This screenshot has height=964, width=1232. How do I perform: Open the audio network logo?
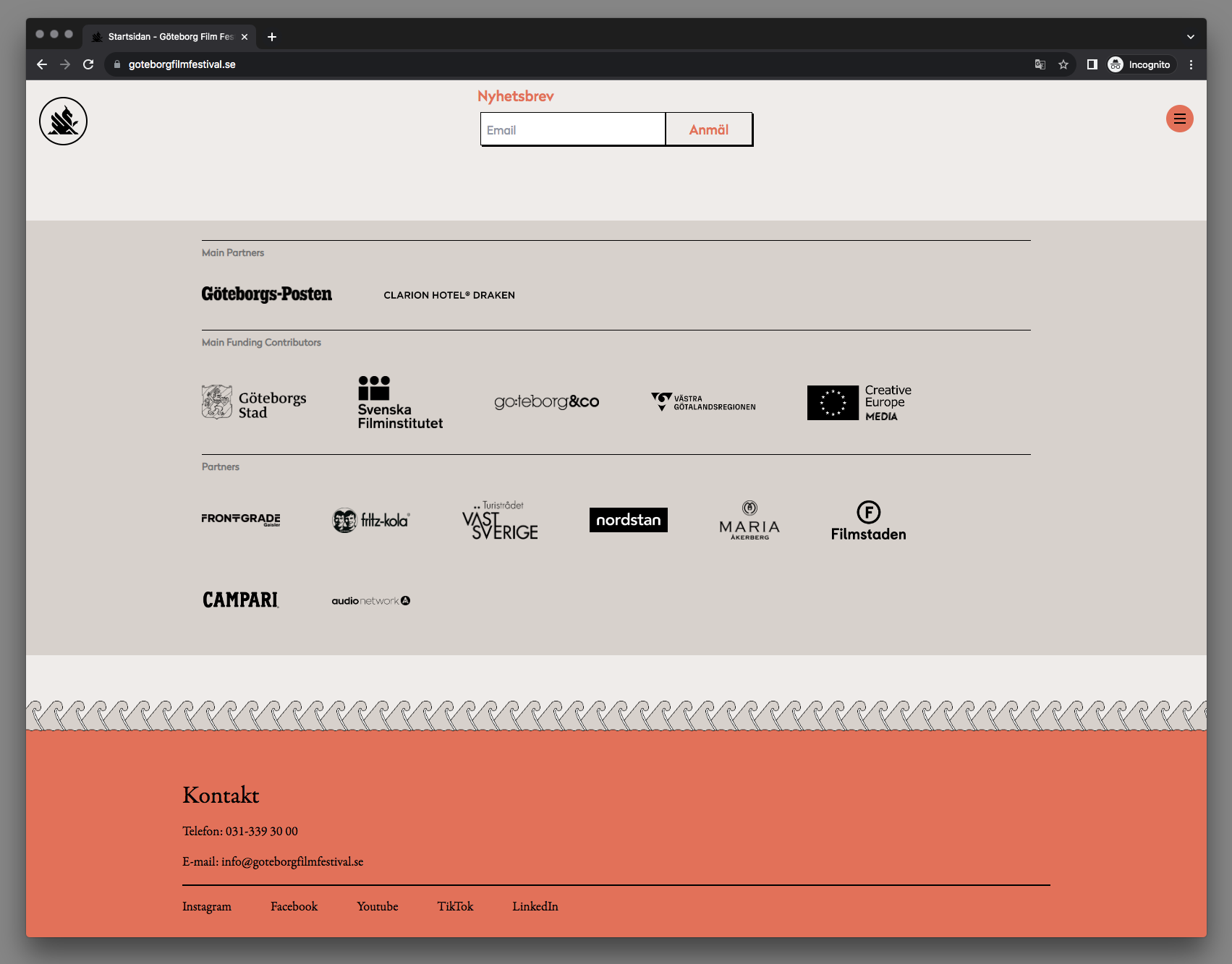coord(371,601)
